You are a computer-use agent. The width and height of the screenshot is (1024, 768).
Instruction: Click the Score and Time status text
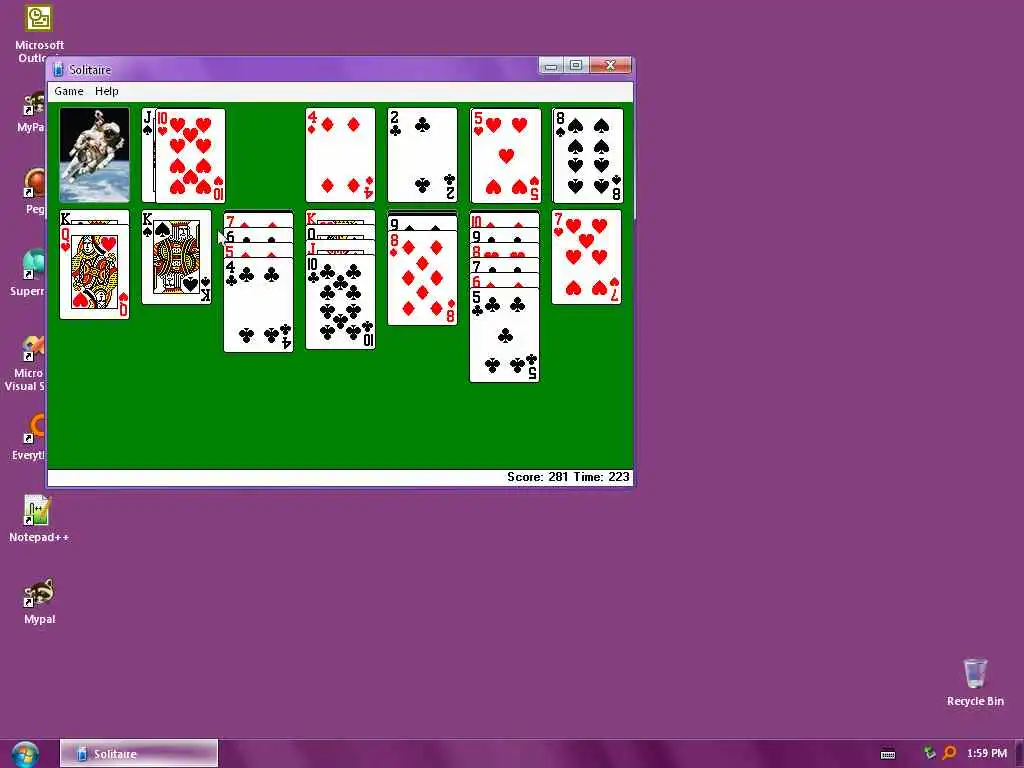[x=568, y=477]
